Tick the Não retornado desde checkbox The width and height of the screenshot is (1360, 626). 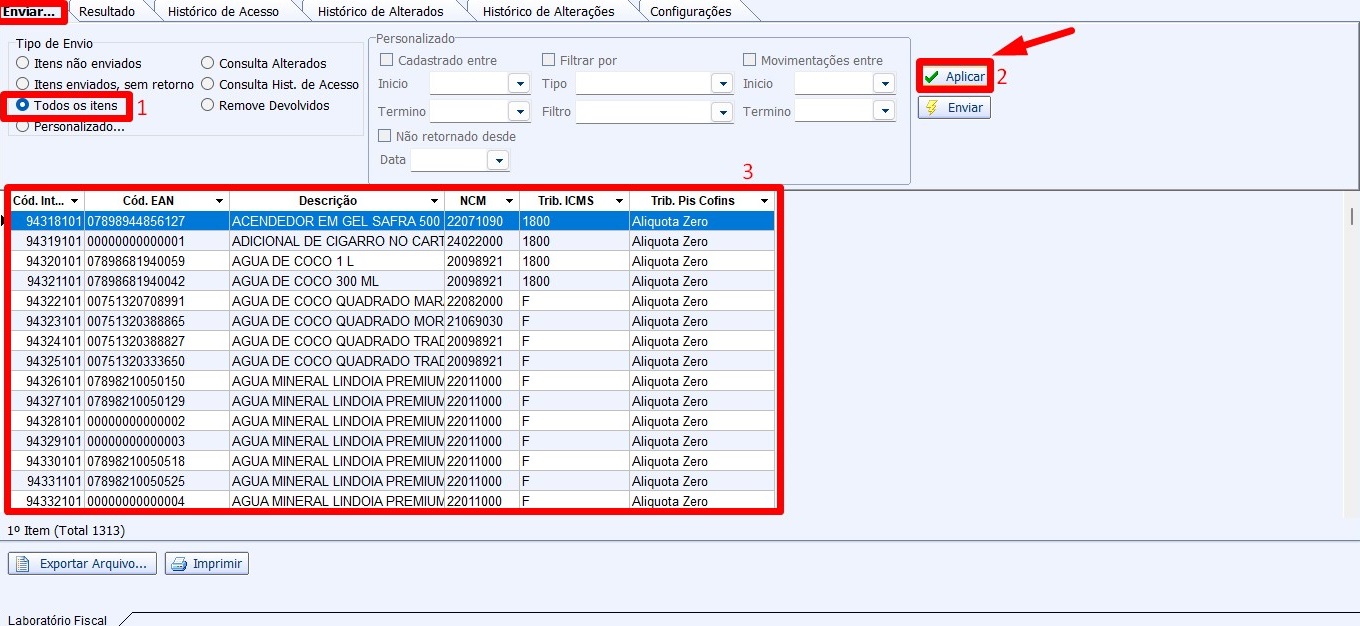(385, 136)
